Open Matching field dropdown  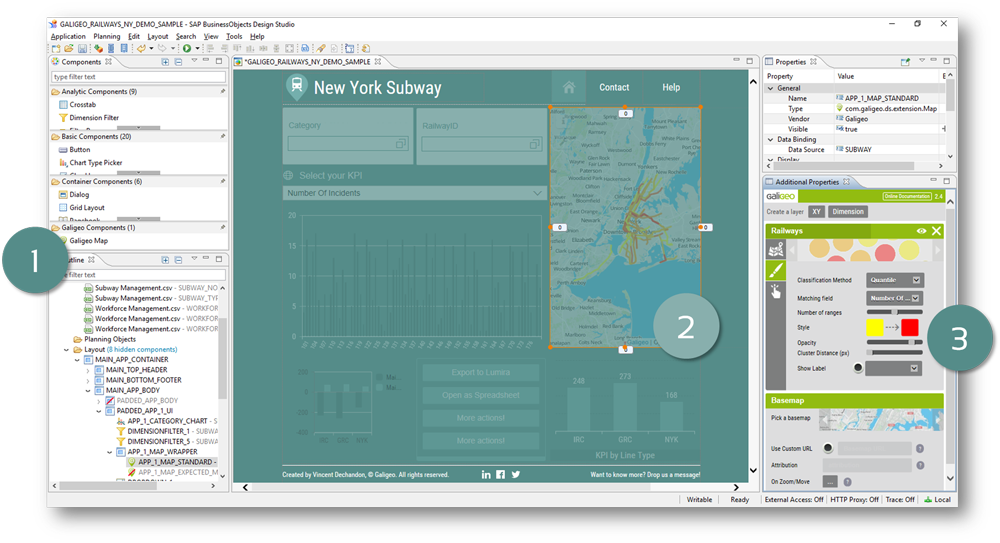(x=895, y=298)
